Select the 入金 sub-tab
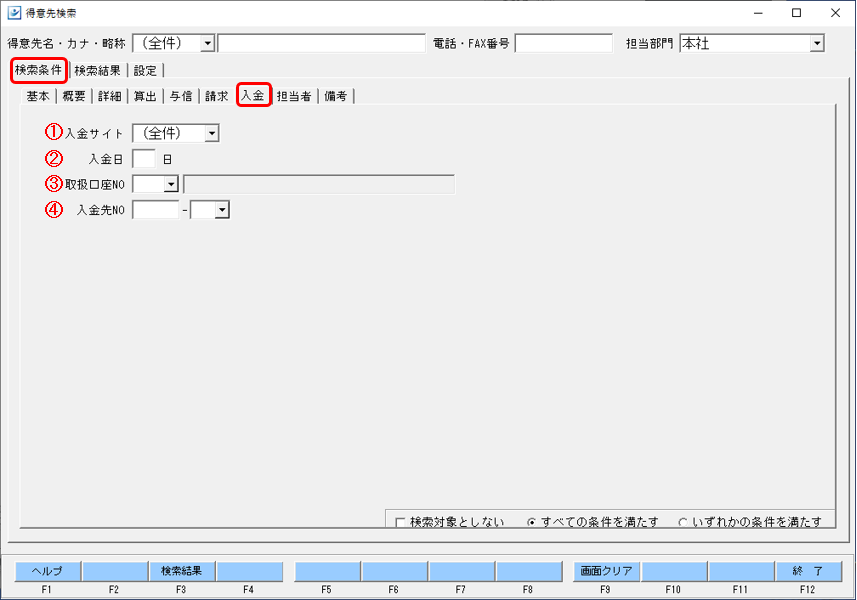 [254, 95]
